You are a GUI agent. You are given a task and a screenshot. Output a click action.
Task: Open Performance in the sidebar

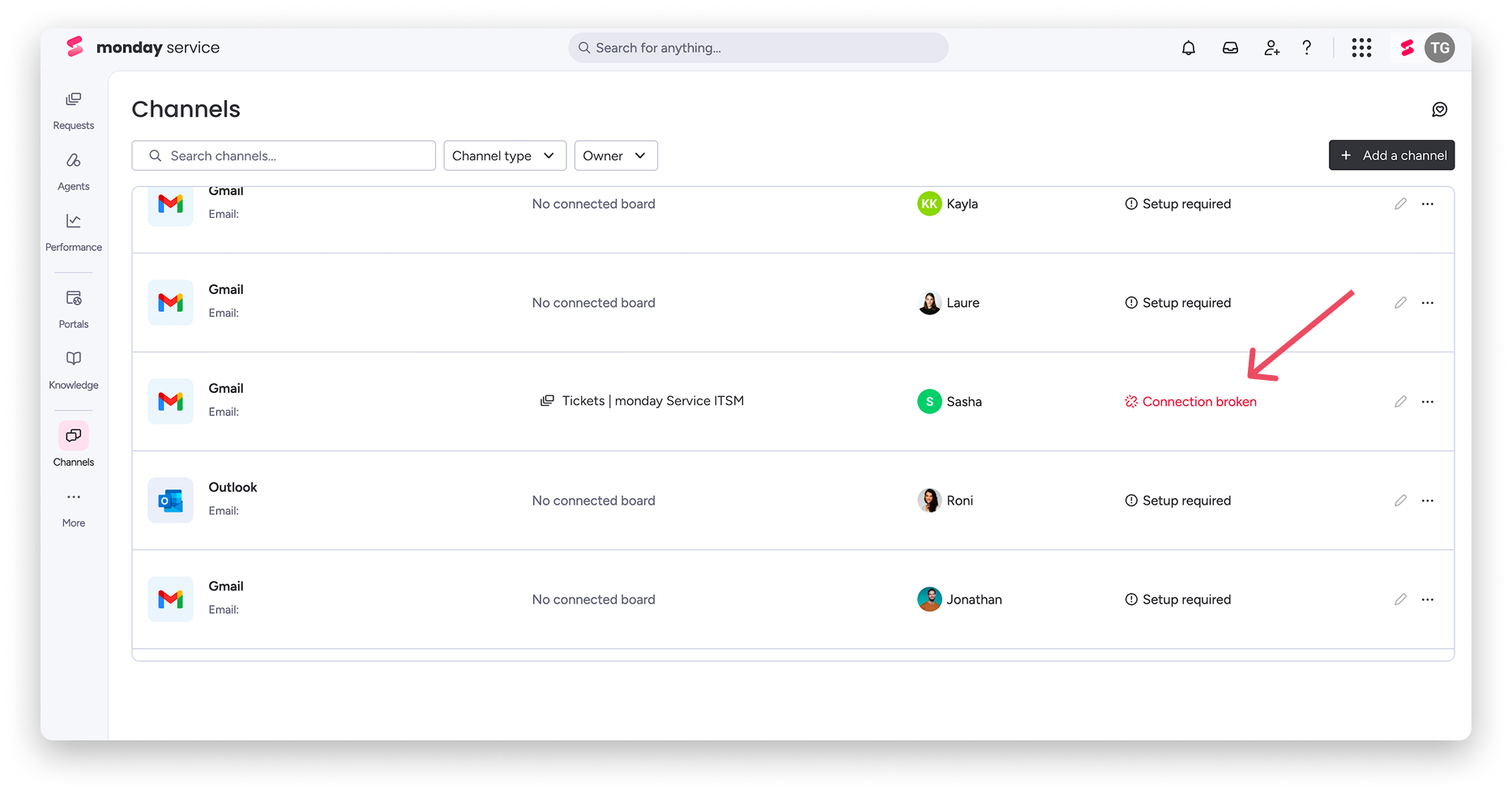click(74, 232)
